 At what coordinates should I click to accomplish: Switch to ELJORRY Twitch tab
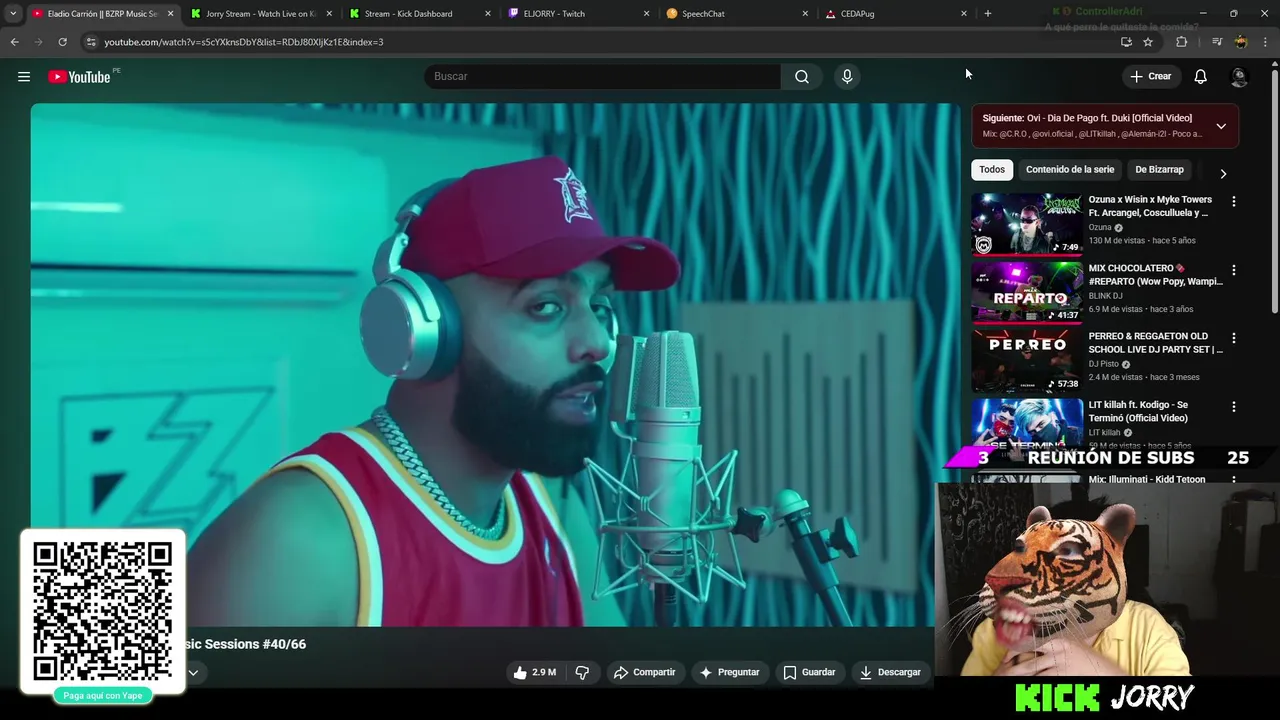579,14
